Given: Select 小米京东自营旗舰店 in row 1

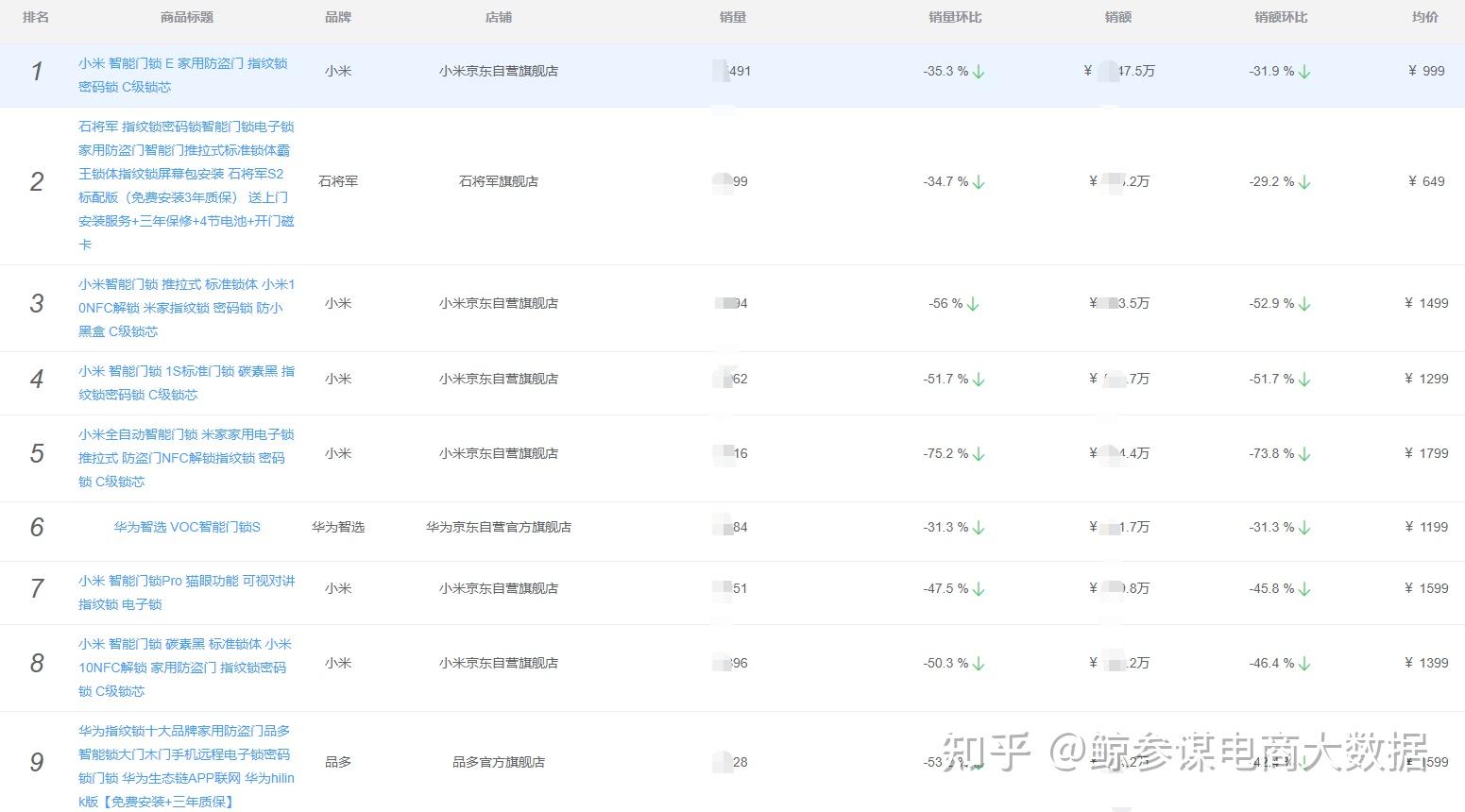Looking at the screenshot, I should tap(499, 71).
